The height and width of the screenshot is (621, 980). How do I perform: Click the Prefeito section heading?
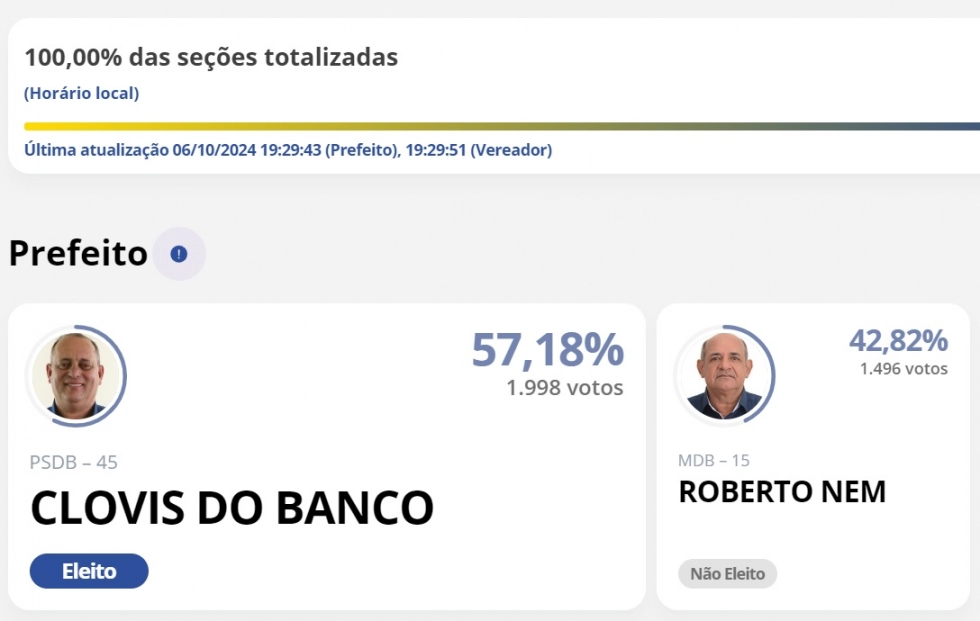pyautogui.click(x=78, y=254)
